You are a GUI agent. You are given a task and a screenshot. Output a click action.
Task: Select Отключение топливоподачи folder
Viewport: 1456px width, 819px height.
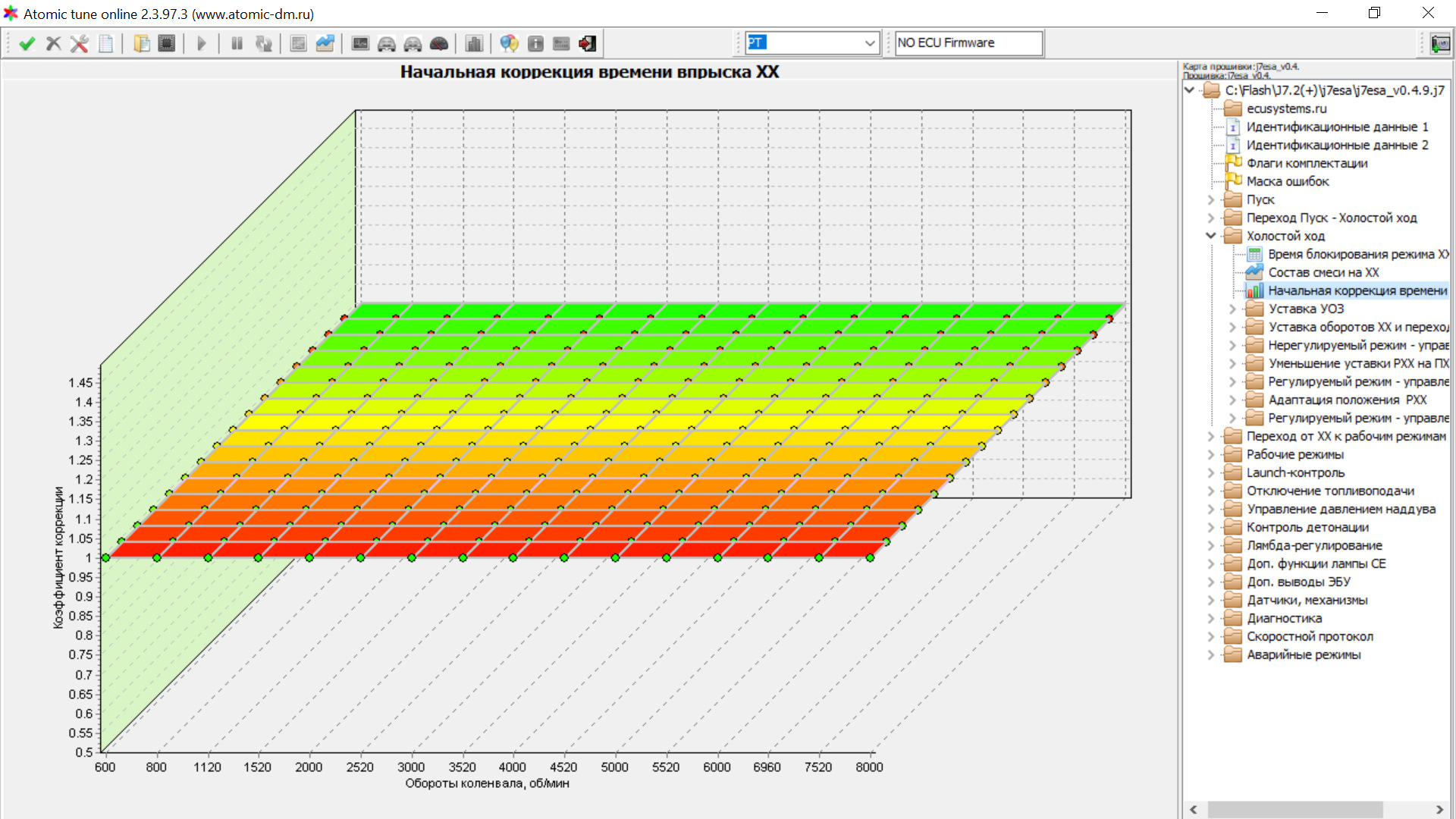click(1330, 491)
